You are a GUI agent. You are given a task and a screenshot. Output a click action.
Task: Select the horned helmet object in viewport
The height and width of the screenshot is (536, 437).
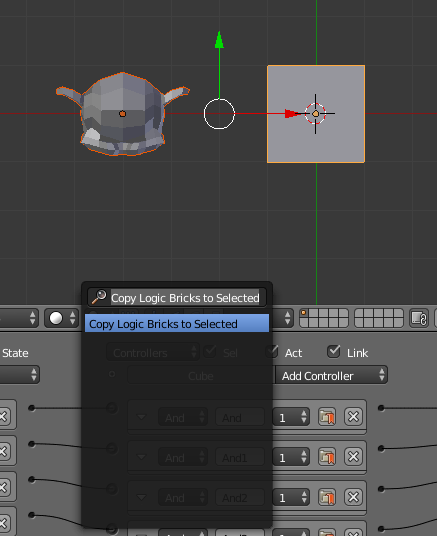[123, 114]
